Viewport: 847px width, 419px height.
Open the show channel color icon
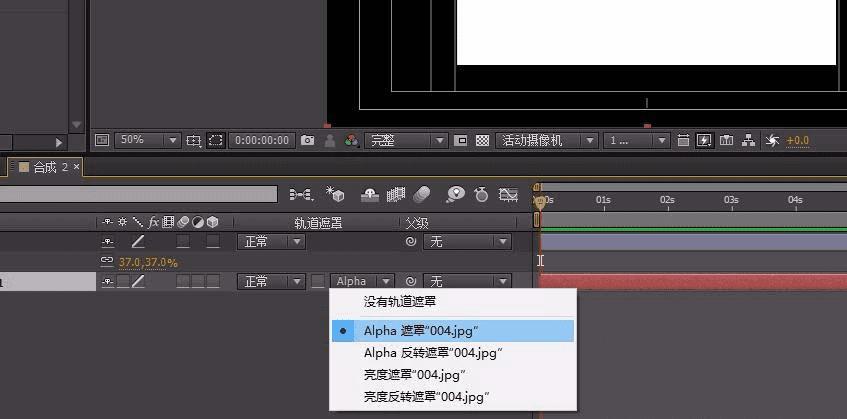click(352, 140)
